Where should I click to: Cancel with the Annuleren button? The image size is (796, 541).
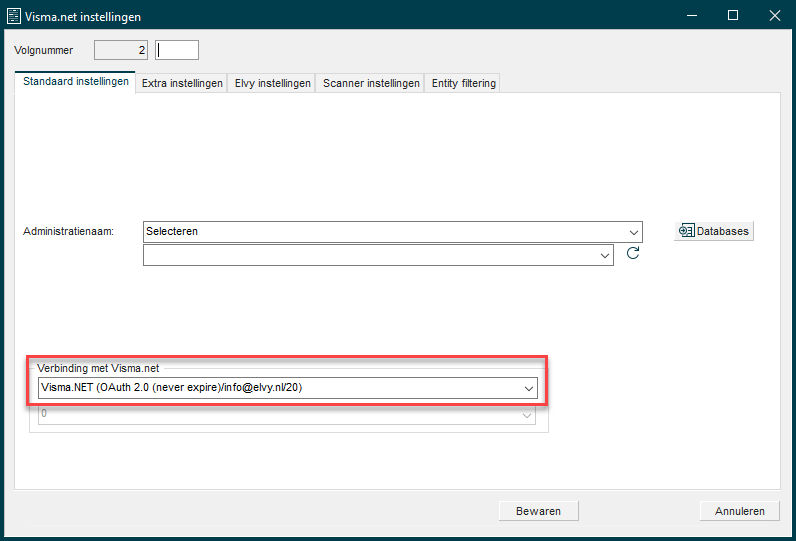click(740, 511)
